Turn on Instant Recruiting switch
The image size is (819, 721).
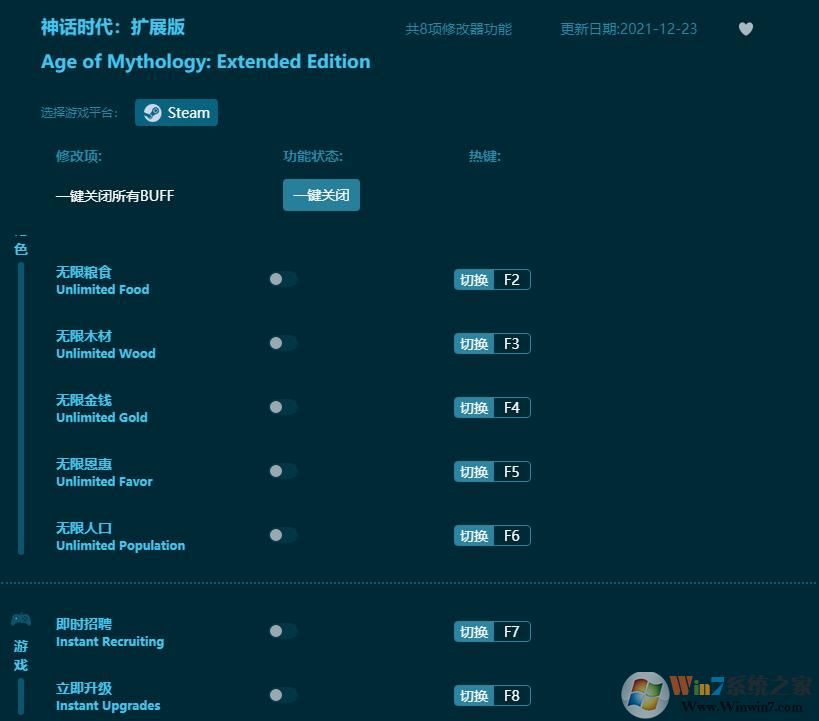tap(283, 631)
